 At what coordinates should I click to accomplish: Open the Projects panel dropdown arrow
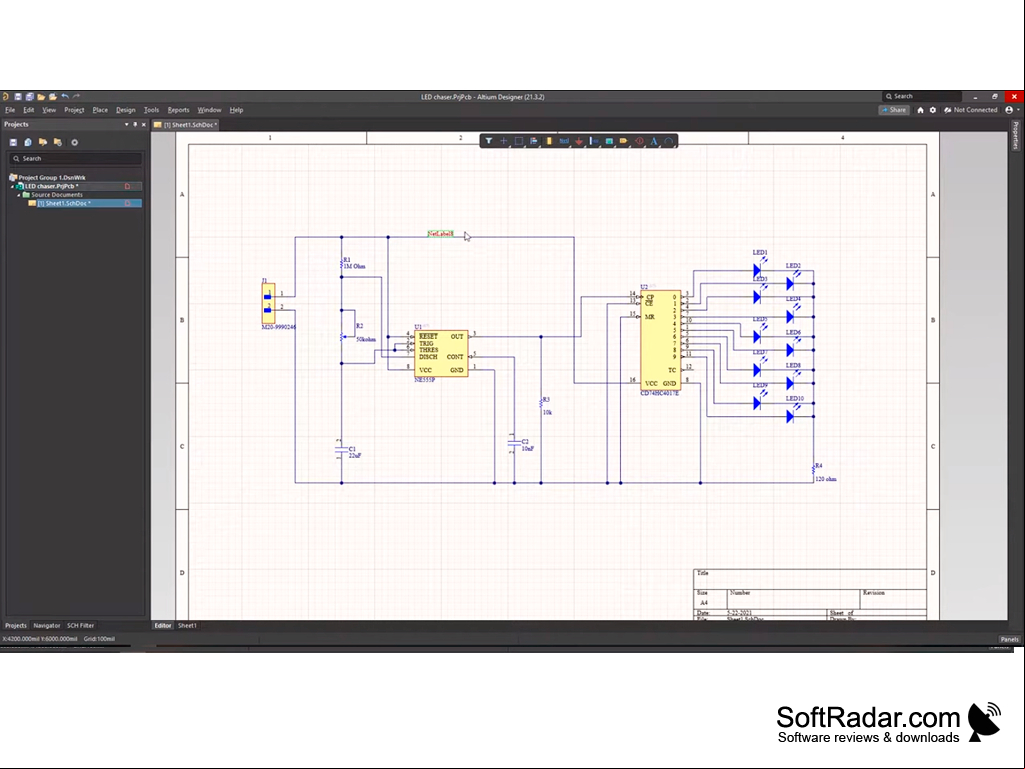click(x=126, y=124)
